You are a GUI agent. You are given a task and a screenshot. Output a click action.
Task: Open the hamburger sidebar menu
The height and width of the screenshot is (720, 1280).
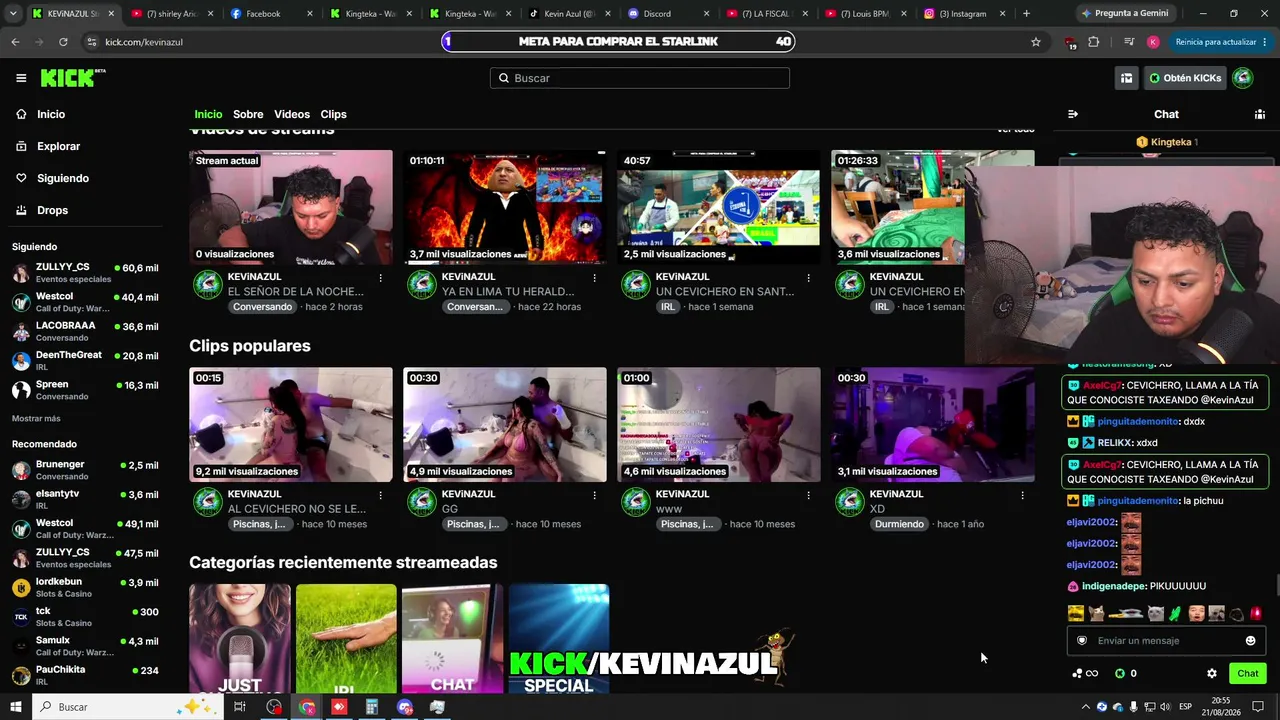click(21, 78)
